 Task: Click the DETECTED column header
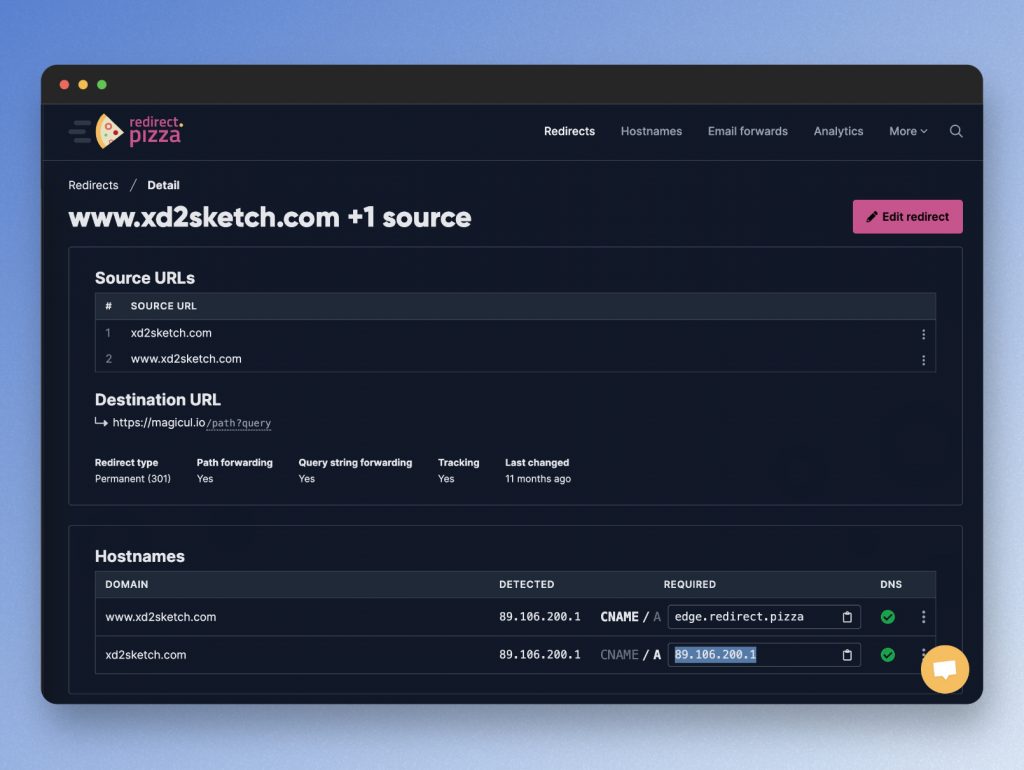pyautogui.click(x=526, y=585)
